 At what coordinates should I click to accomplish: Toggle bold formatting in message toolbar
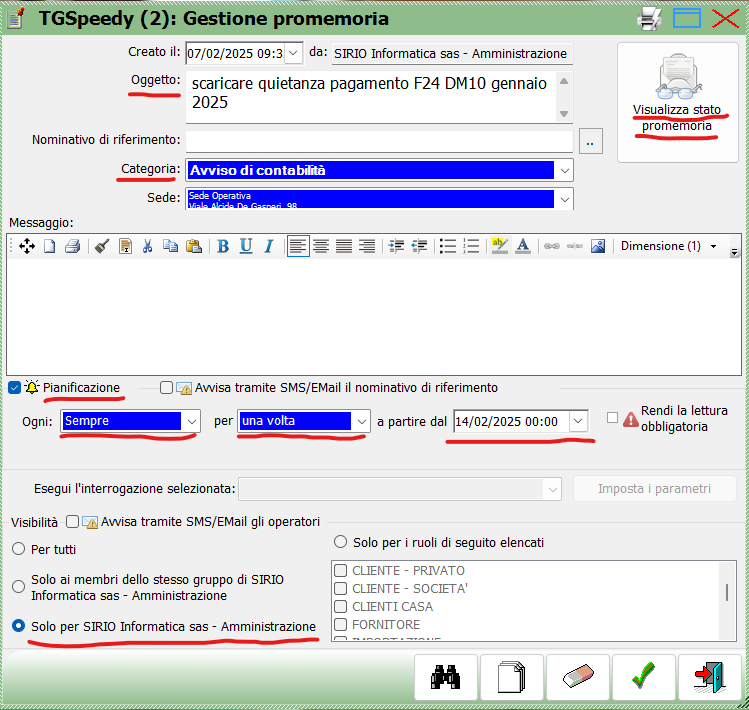click(x=223, y=246)
